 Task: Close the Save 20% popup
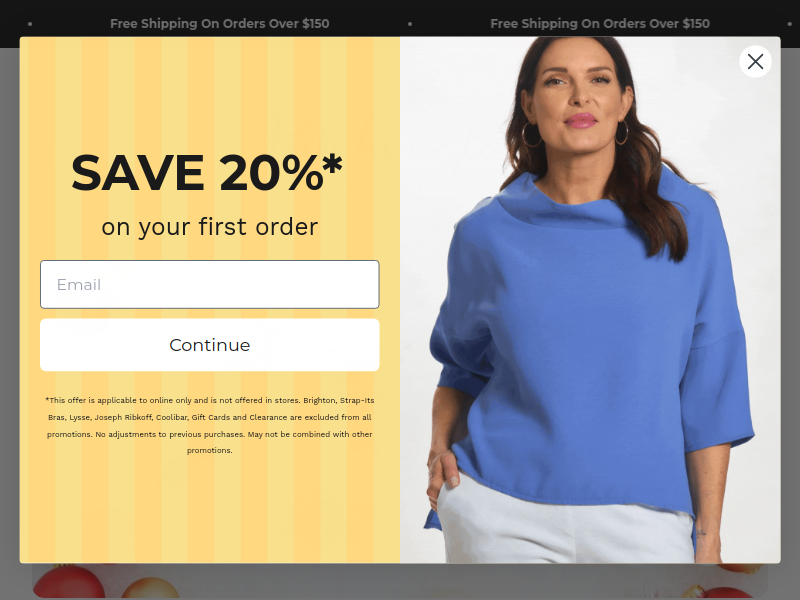click(x=755, y=61)
